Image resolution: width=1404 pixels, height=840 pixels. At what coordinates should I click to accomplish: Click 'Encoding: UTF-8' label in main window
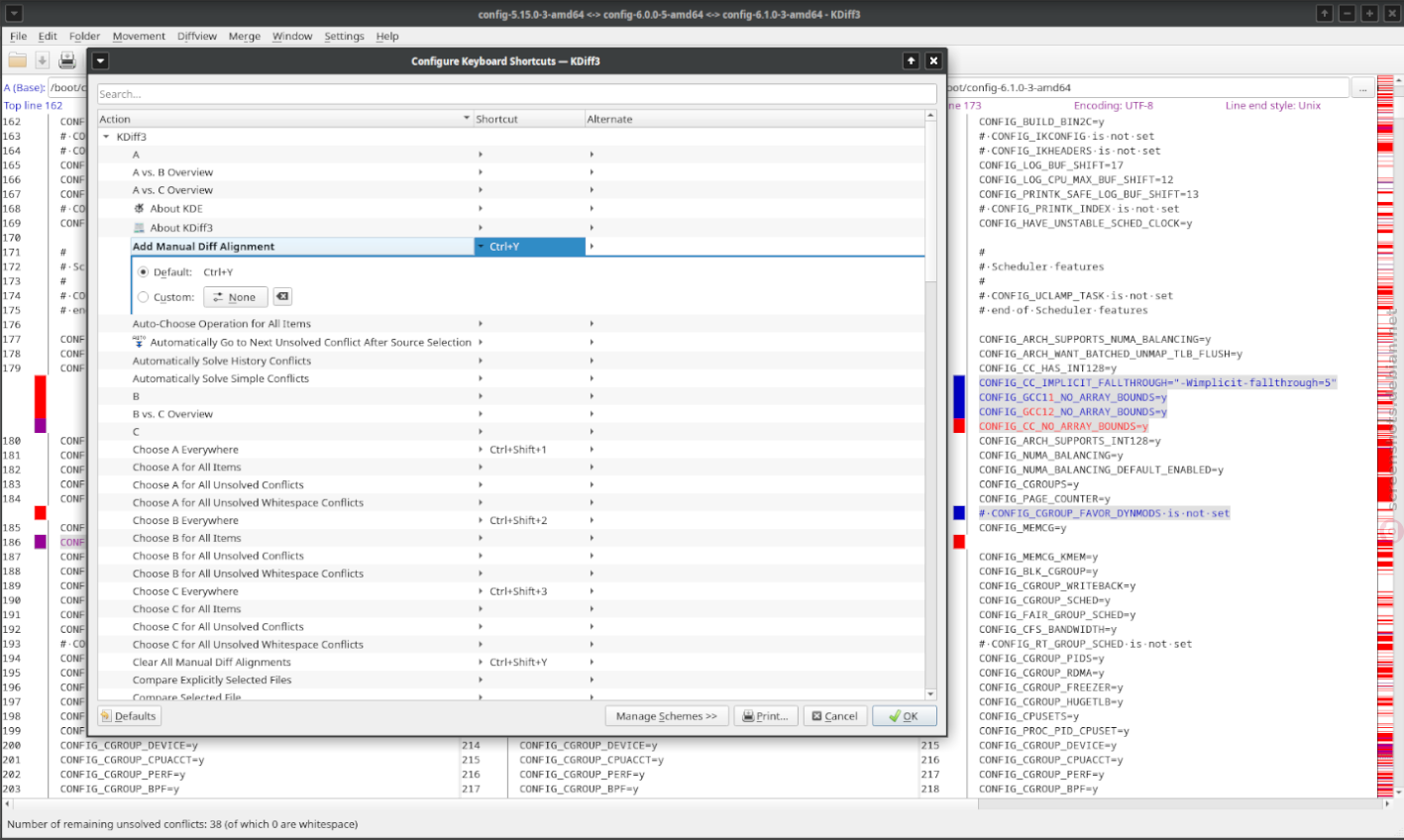[1113, 105]
